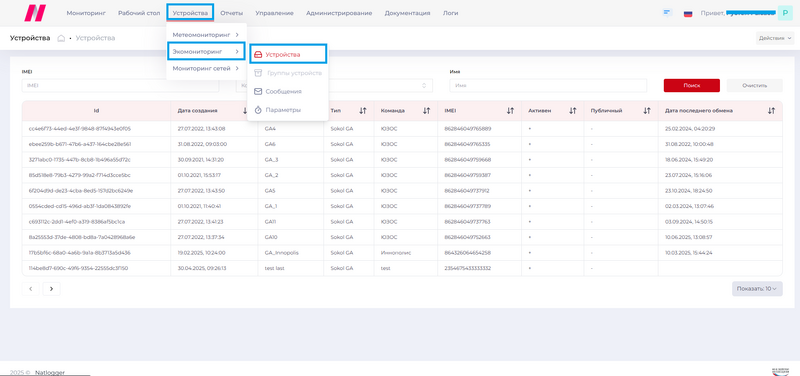Click the Id column header
This screenshot has height=376, width=800.
(96, 111)
